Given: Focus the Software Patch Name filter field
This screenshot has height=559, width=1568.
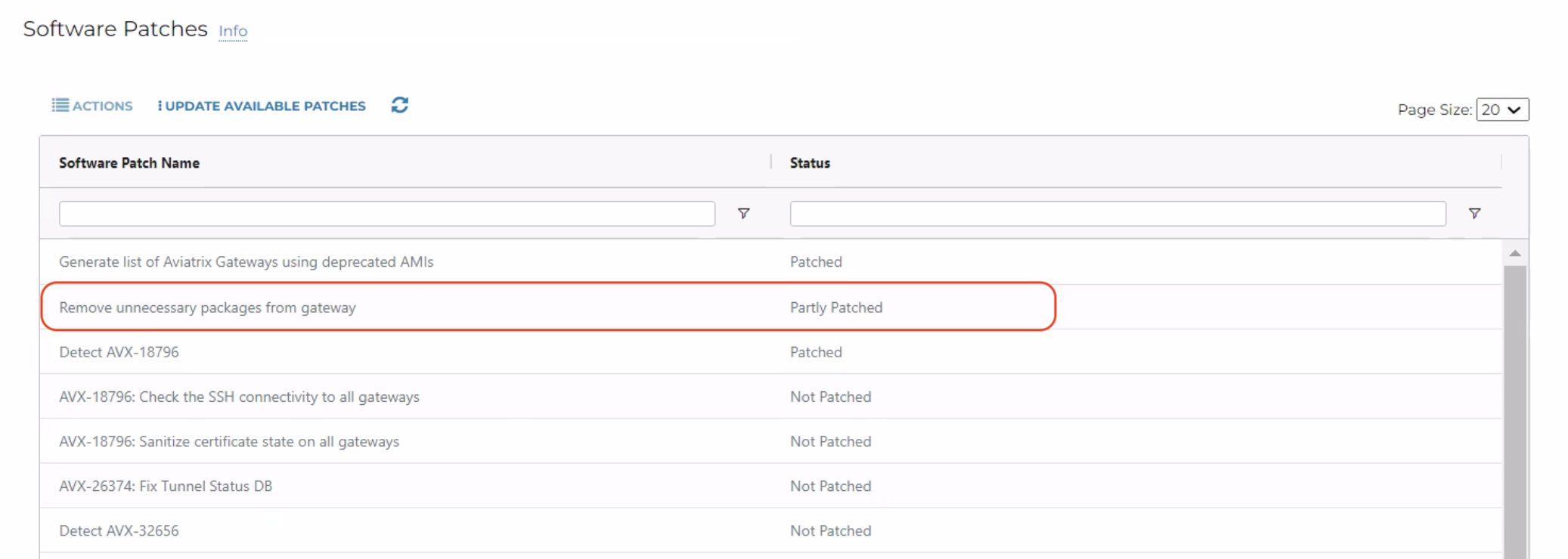Looking at the screenshot, I should (387, 214).
